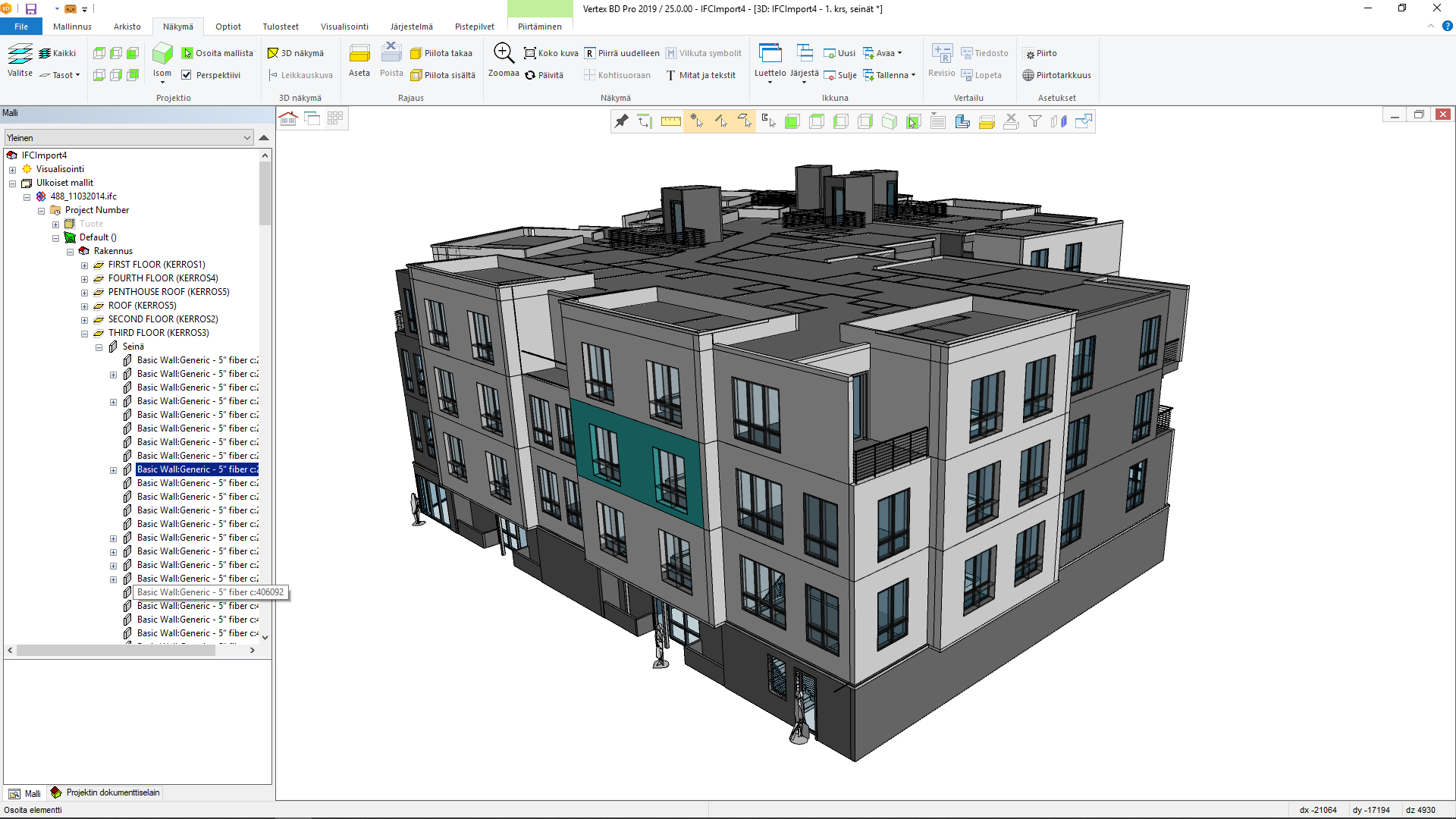Click the yellow clipping box icon in viewport toolbar
This screenshot has width=1456, height=819.
(x=987, y=121)
